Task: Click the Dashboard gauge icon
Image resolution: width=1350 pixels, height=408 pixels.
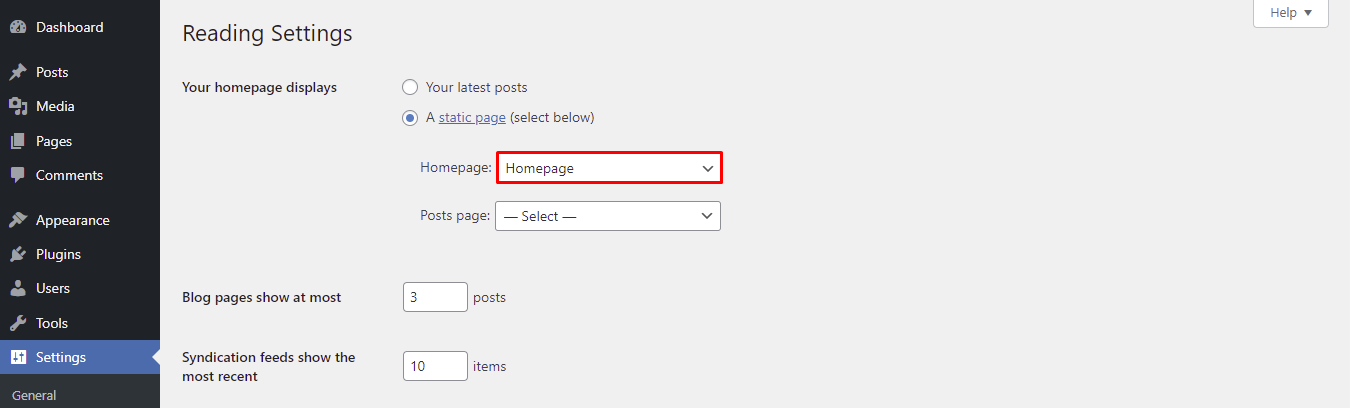Action: click(x=18, y=28)
